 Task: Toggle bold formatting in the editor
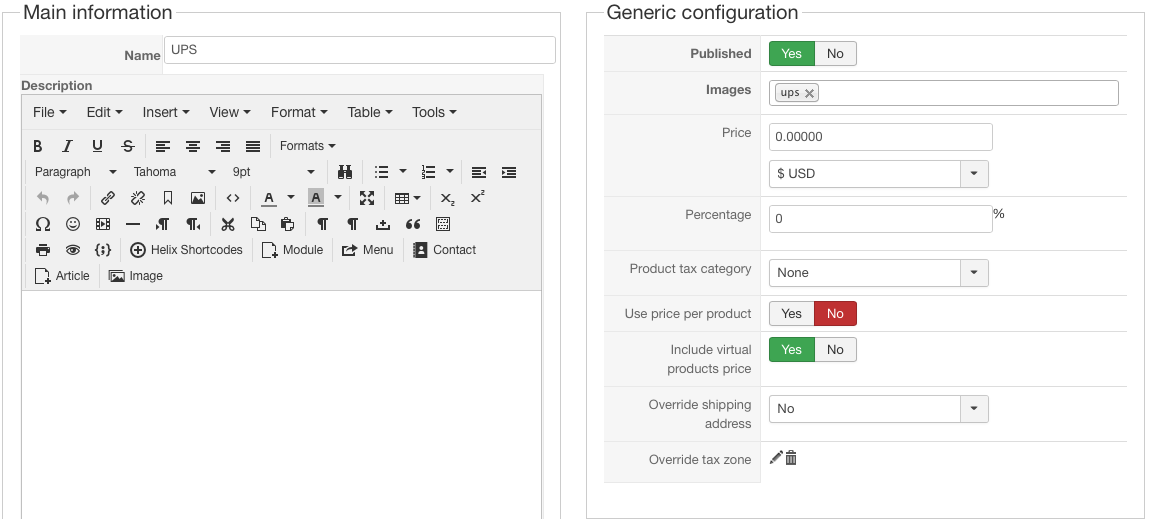point(38,146)
